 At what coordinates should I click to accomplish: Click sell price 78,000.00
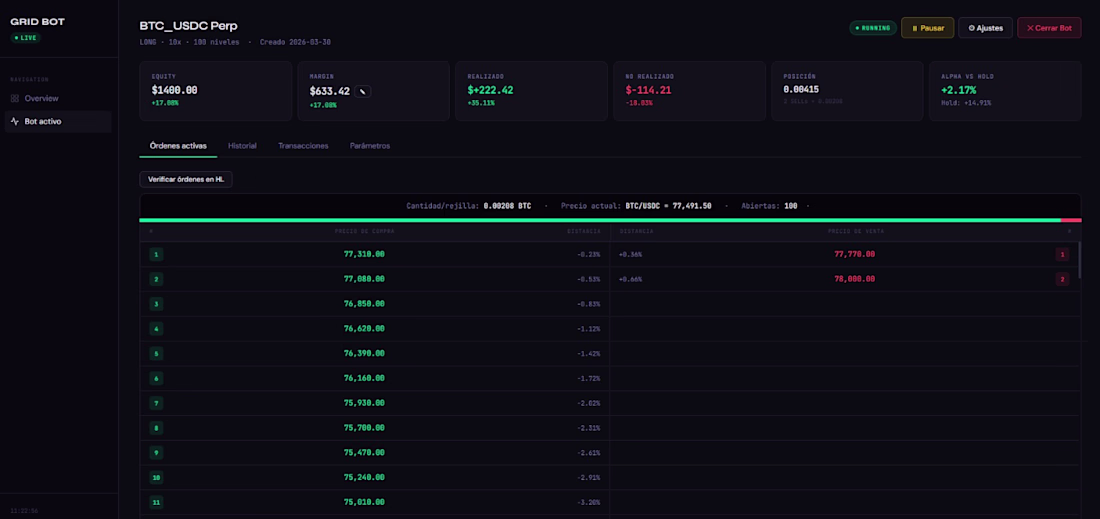854,279
